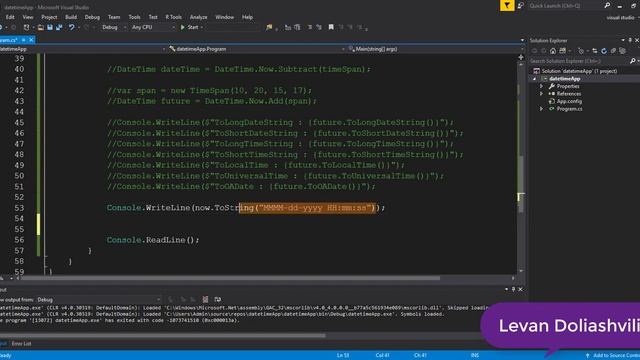Viewport: 640px width, 360px height.
Task: Click the increase indent toolbar icon
Action: pyautogui.click(x=297, y=27)
